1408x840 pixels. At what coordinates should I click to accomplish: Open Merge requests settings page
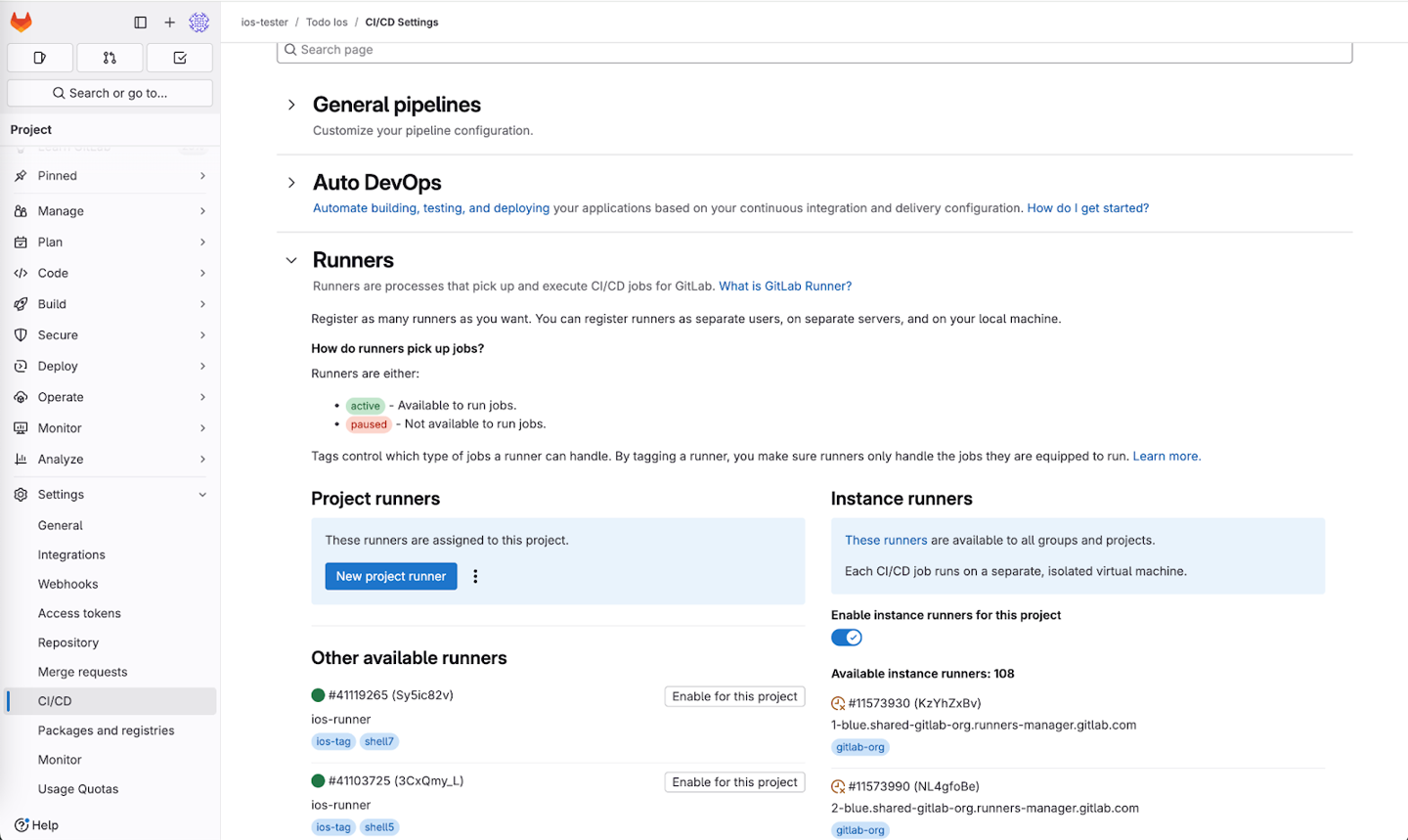pyautogui.click(x=111, y=672)
